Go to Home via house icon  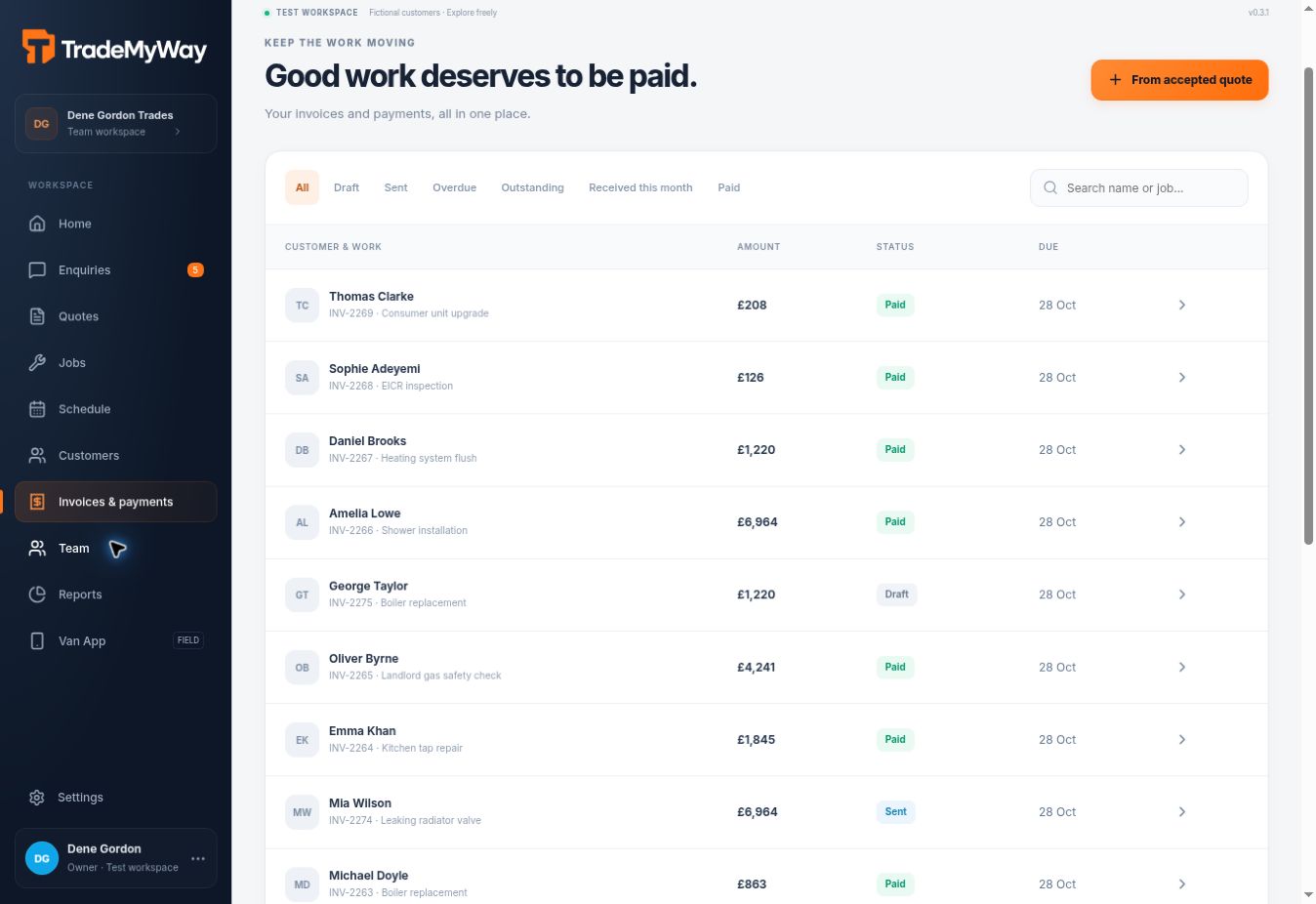tap(37, 224)
